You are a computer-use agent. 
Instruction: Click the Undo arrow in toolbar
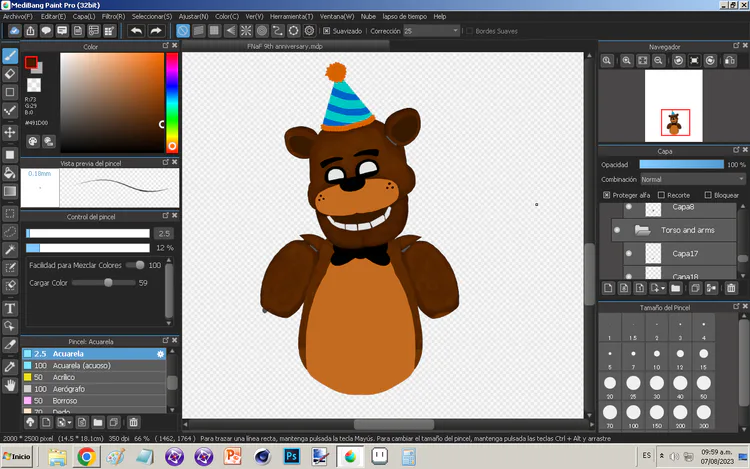pos(136,31)
